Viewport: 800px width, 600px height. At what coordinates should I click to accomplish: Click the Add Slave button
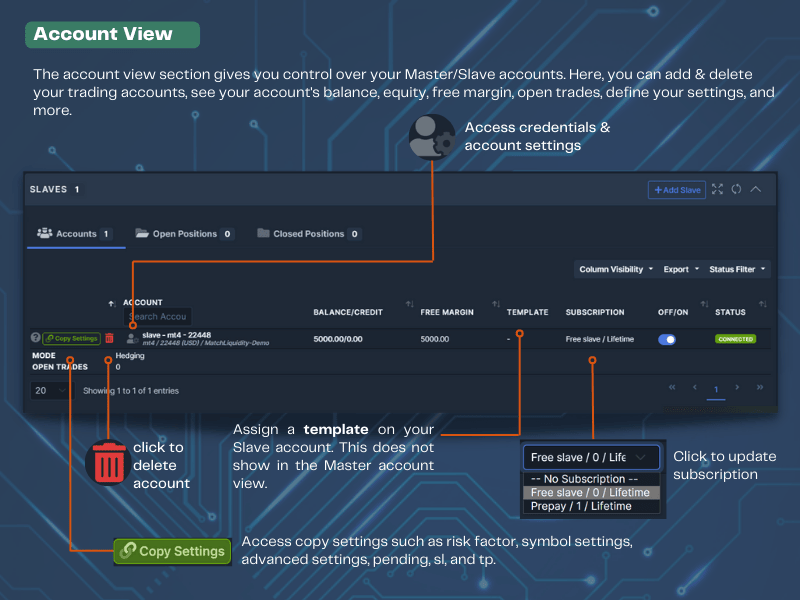[677, 189]
